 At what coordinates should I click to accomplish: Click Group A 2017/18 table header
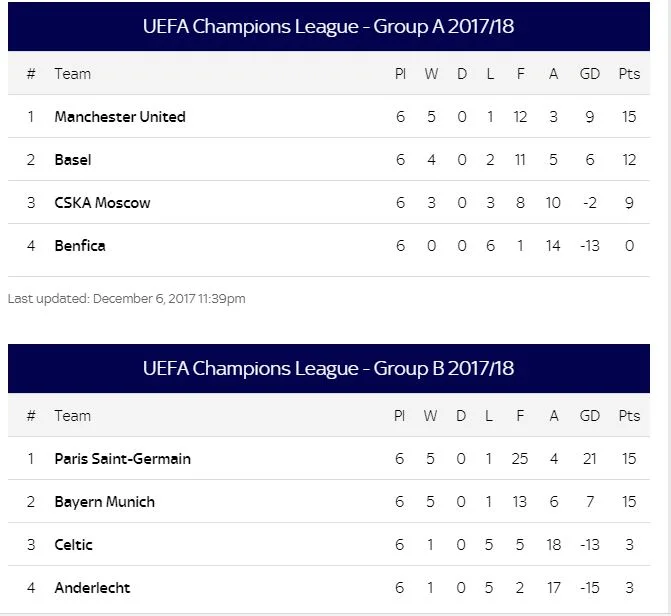coord(328,27)
